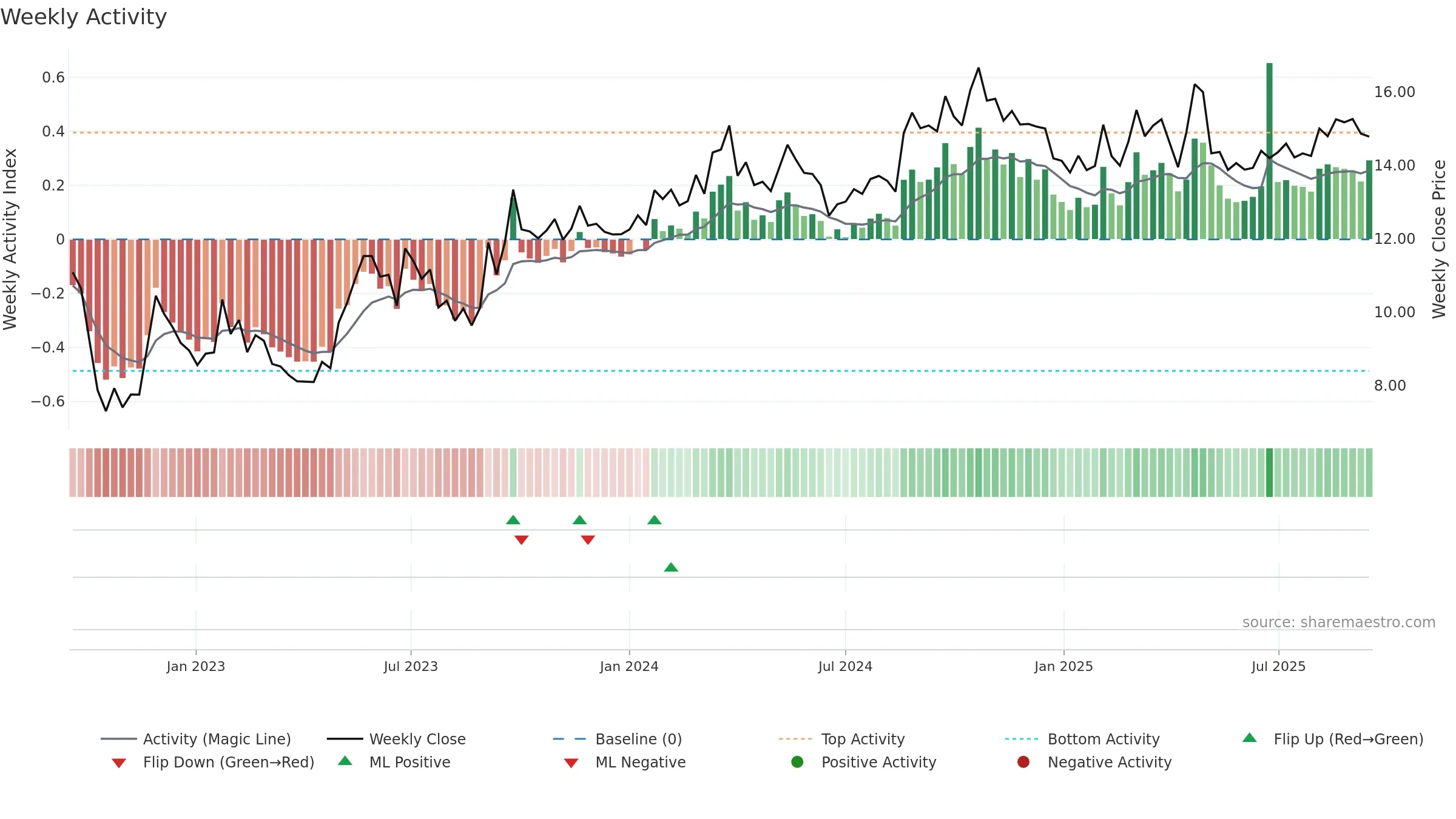Click the Bottom Activity legend entry
The width and height of the screenshot is (1456, 819).
[x=1082, y=739]
